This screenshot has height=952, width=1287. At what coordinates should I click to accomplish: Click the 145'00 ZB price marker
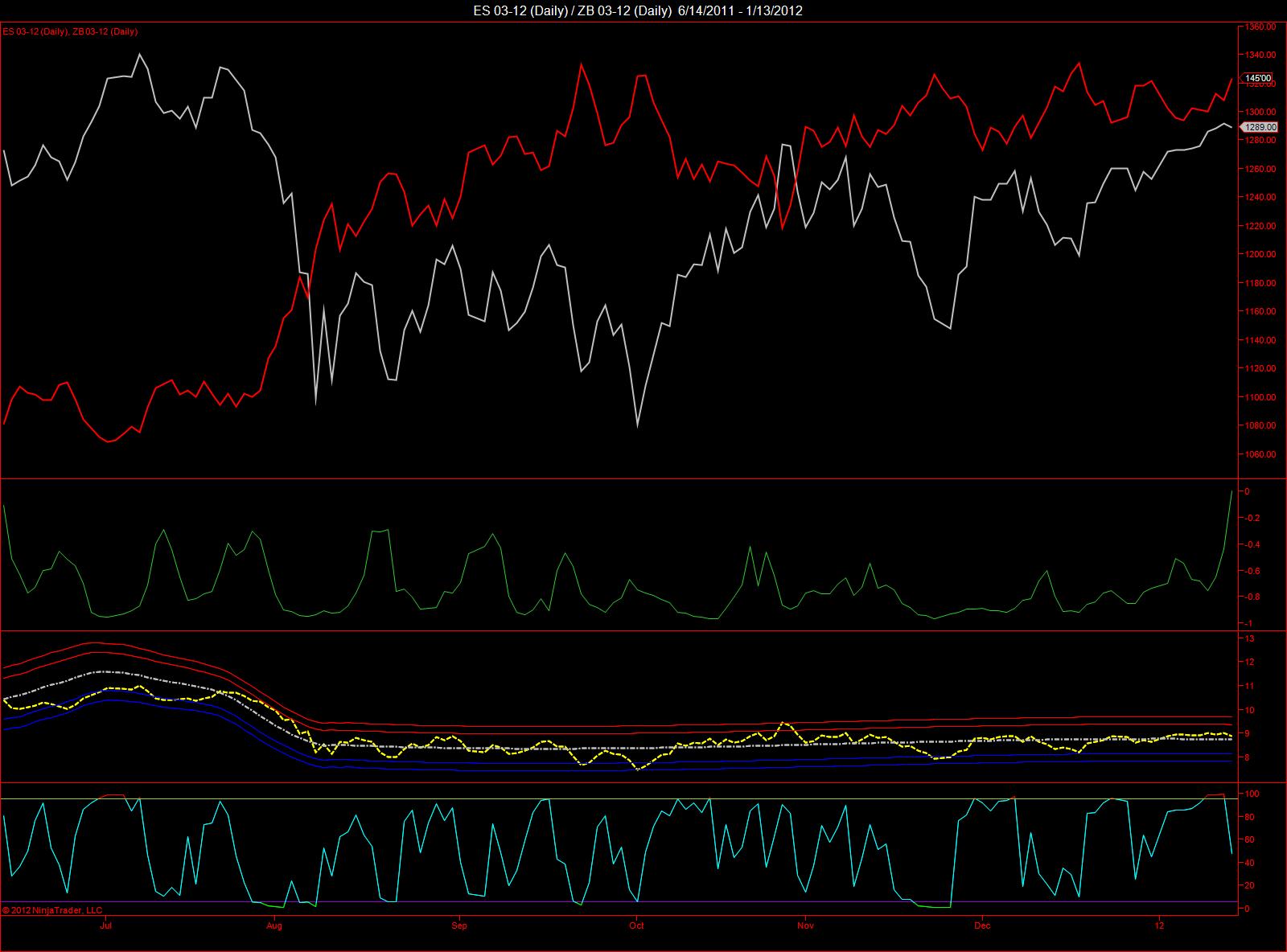tap(1257, 78)
